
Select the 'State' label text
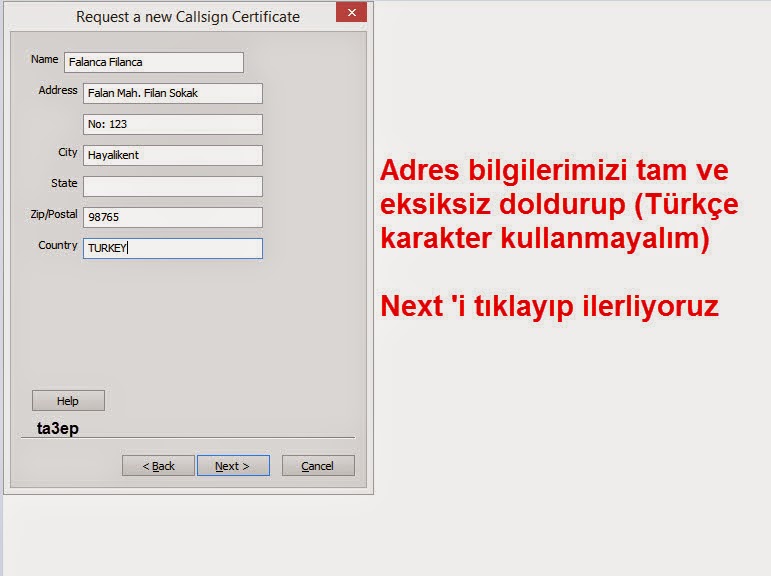click(64, 183)
